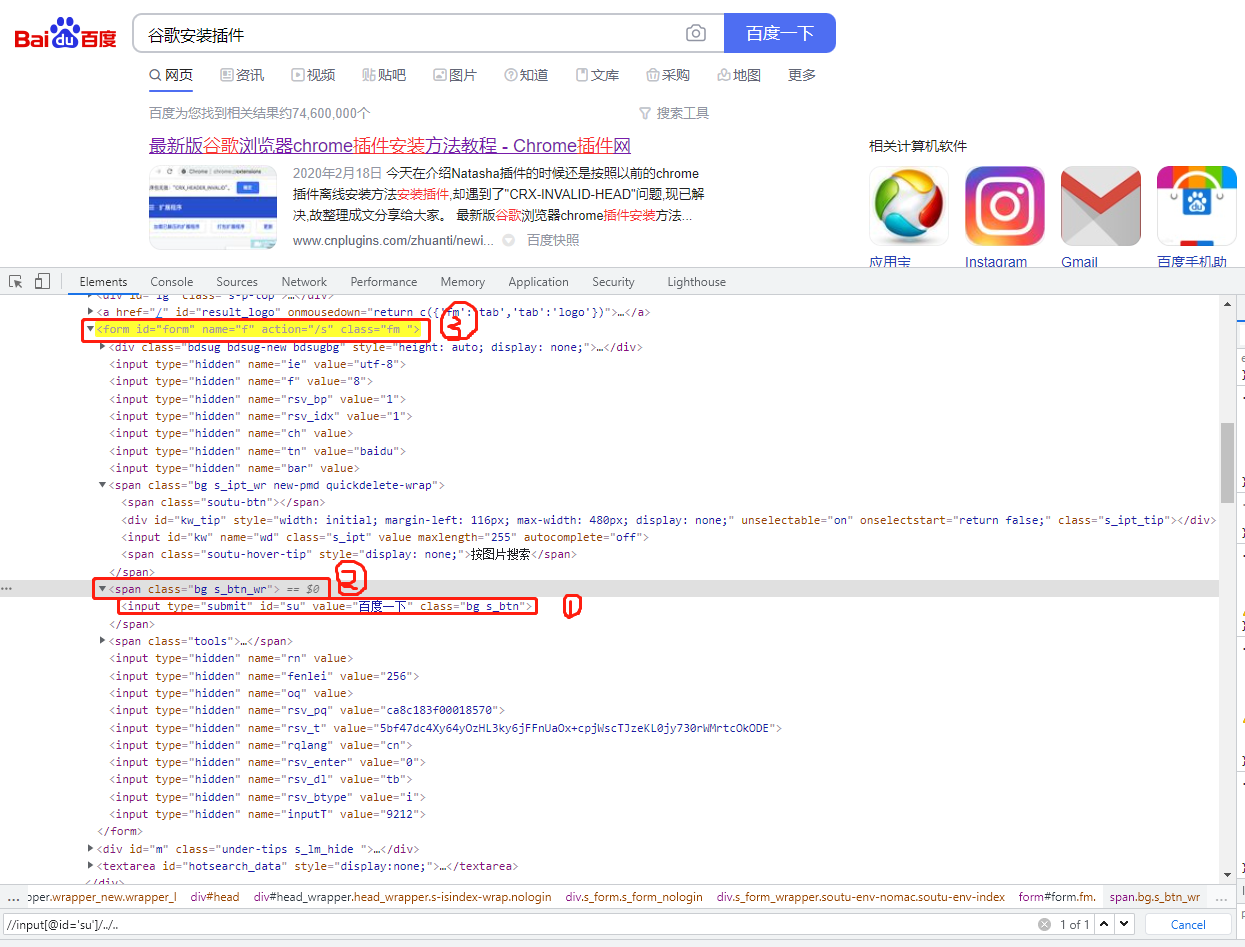1245x947 pixels.
Task: Open the Instagram app icon
Action: [x=1004, y=205]
